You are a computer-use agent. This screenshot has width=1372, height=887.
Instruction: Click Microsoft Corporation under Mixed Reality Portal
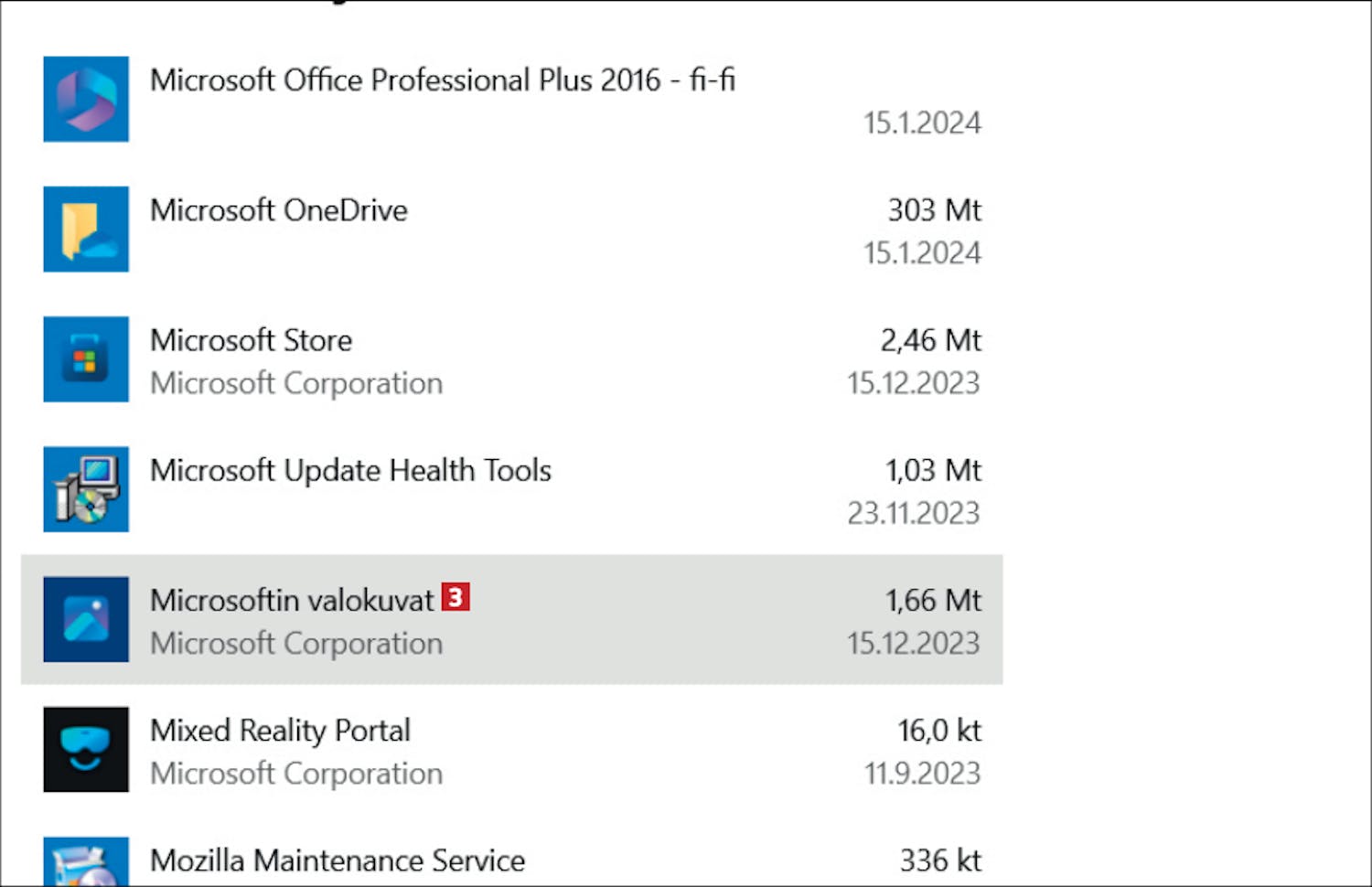tap(296, 774)
